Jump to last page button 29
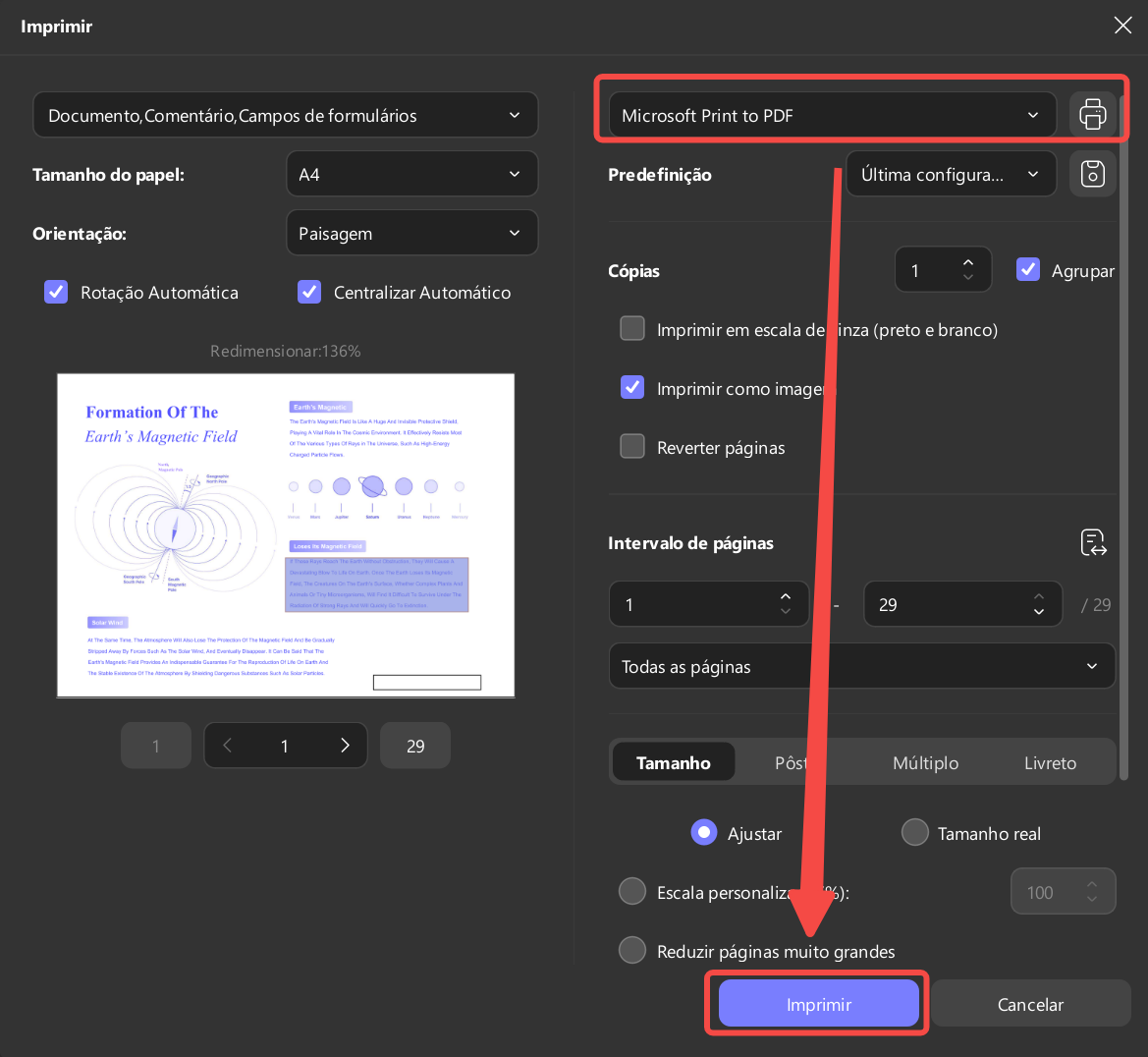This screenshot has height=1057, width=1148. tap(415, 746)
